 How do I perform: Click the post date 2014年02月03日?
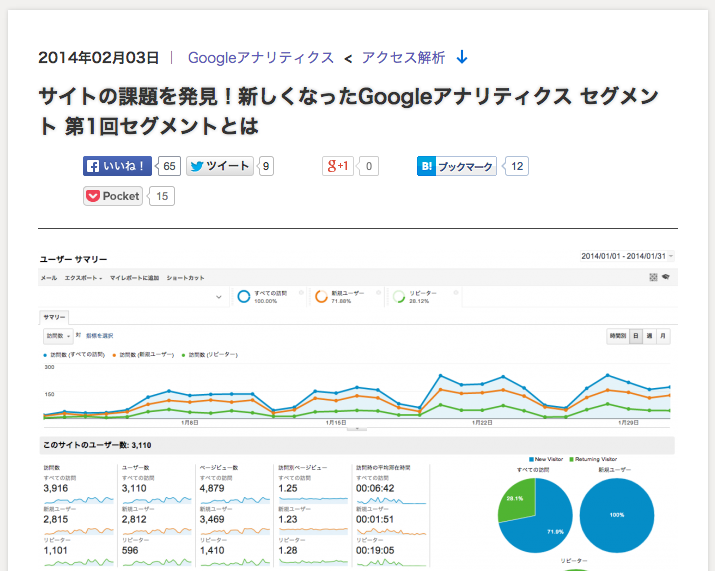(98, 58)
